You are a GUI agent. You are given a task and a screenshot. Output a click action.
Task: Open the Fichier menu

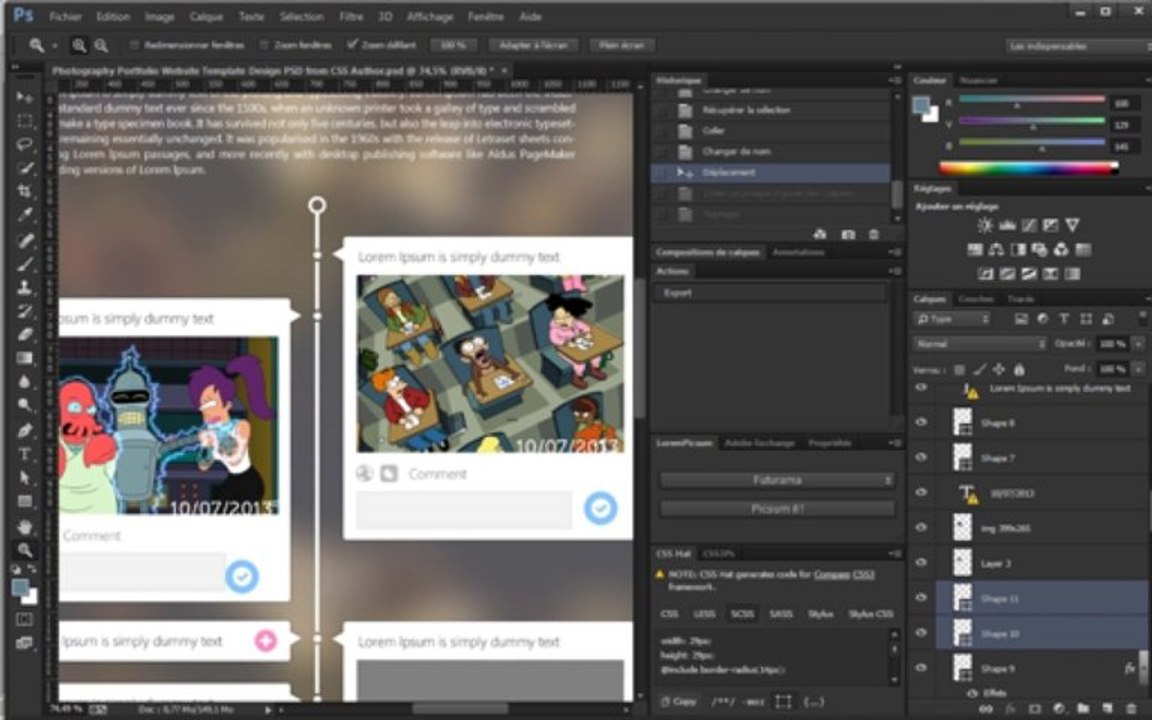[x=65, y=16]
